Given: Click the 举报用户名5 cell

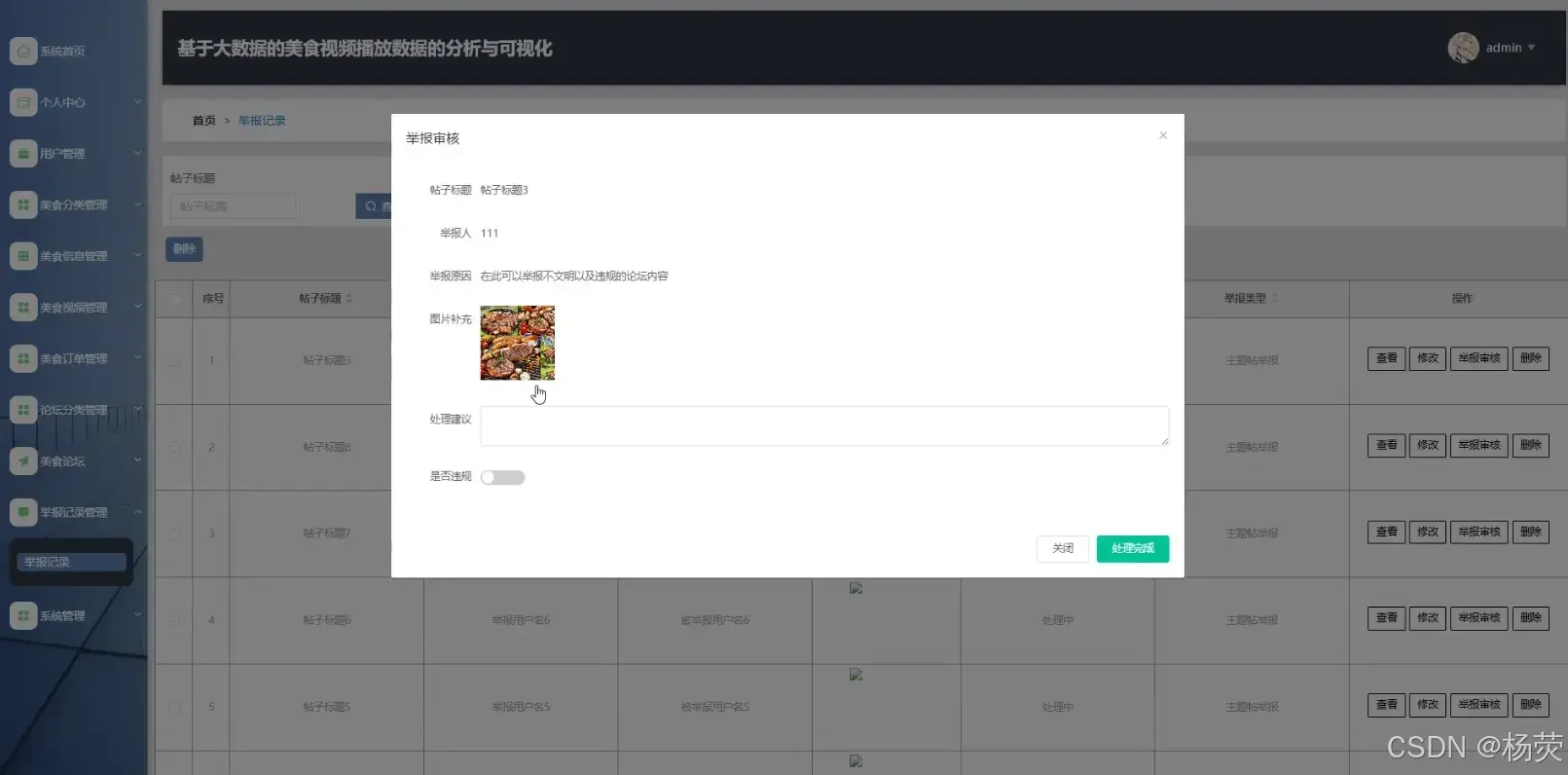Looking at the screenshot, I should (521, 707).
